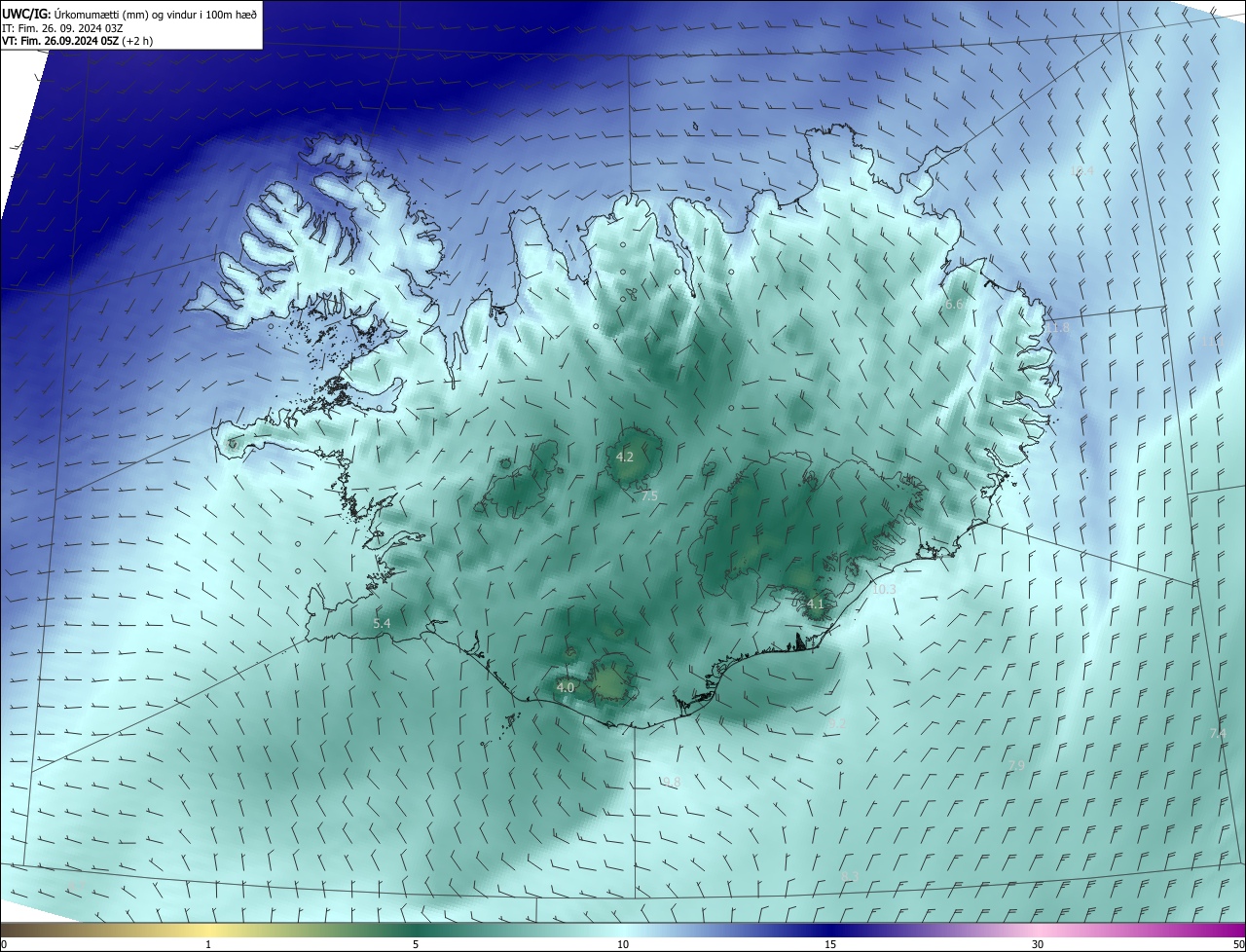1246x952 pixels.
Task: Click the 4.1 value label
Action: tap(815, 604)
